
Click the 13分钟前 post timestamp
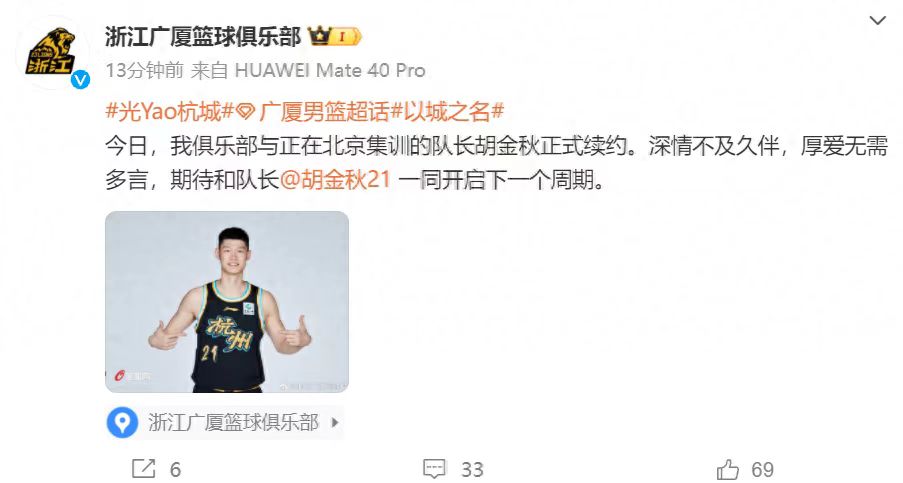[144, 70]
